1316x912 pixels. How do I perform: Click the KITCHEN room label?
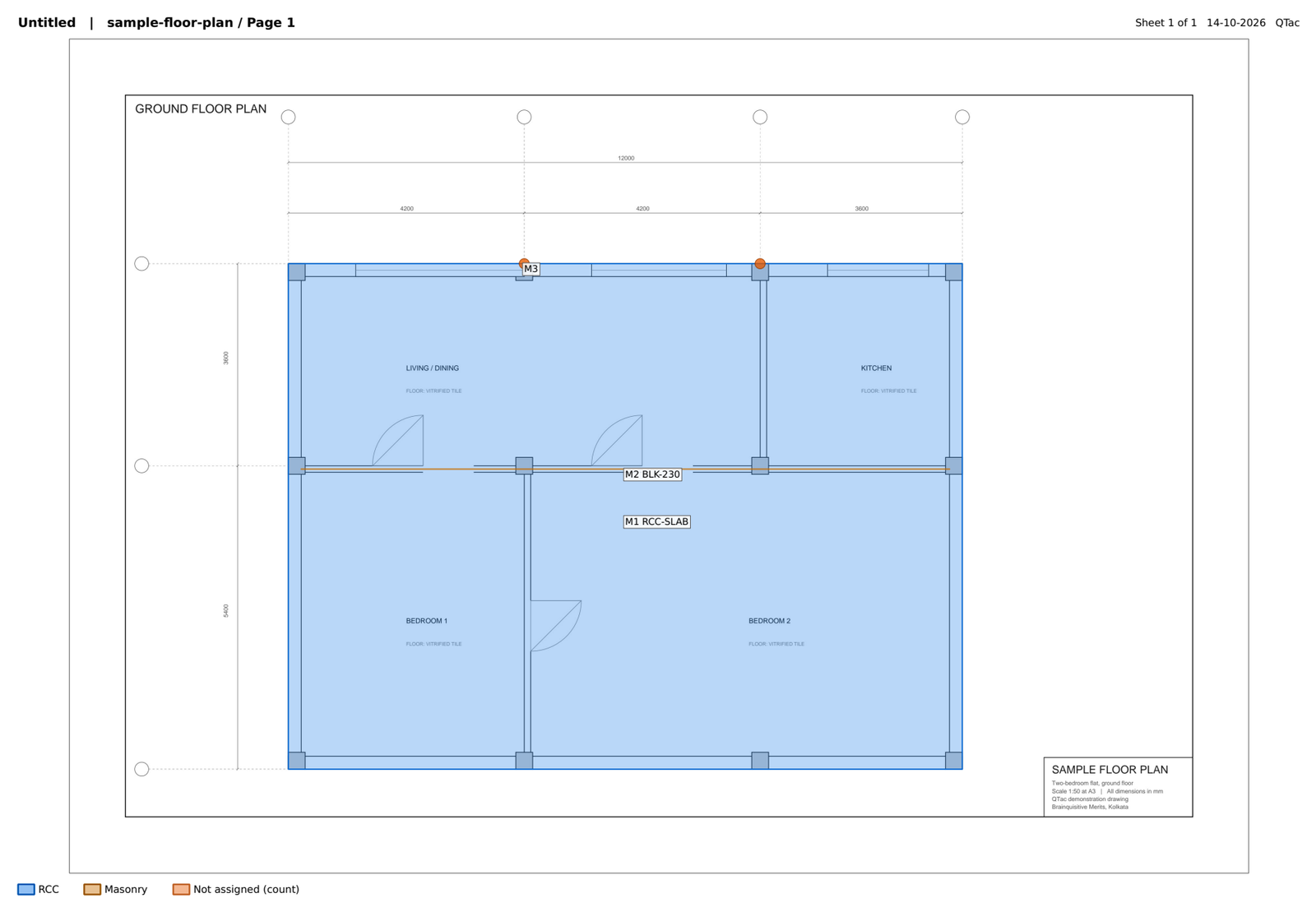[x=876, y=368]
